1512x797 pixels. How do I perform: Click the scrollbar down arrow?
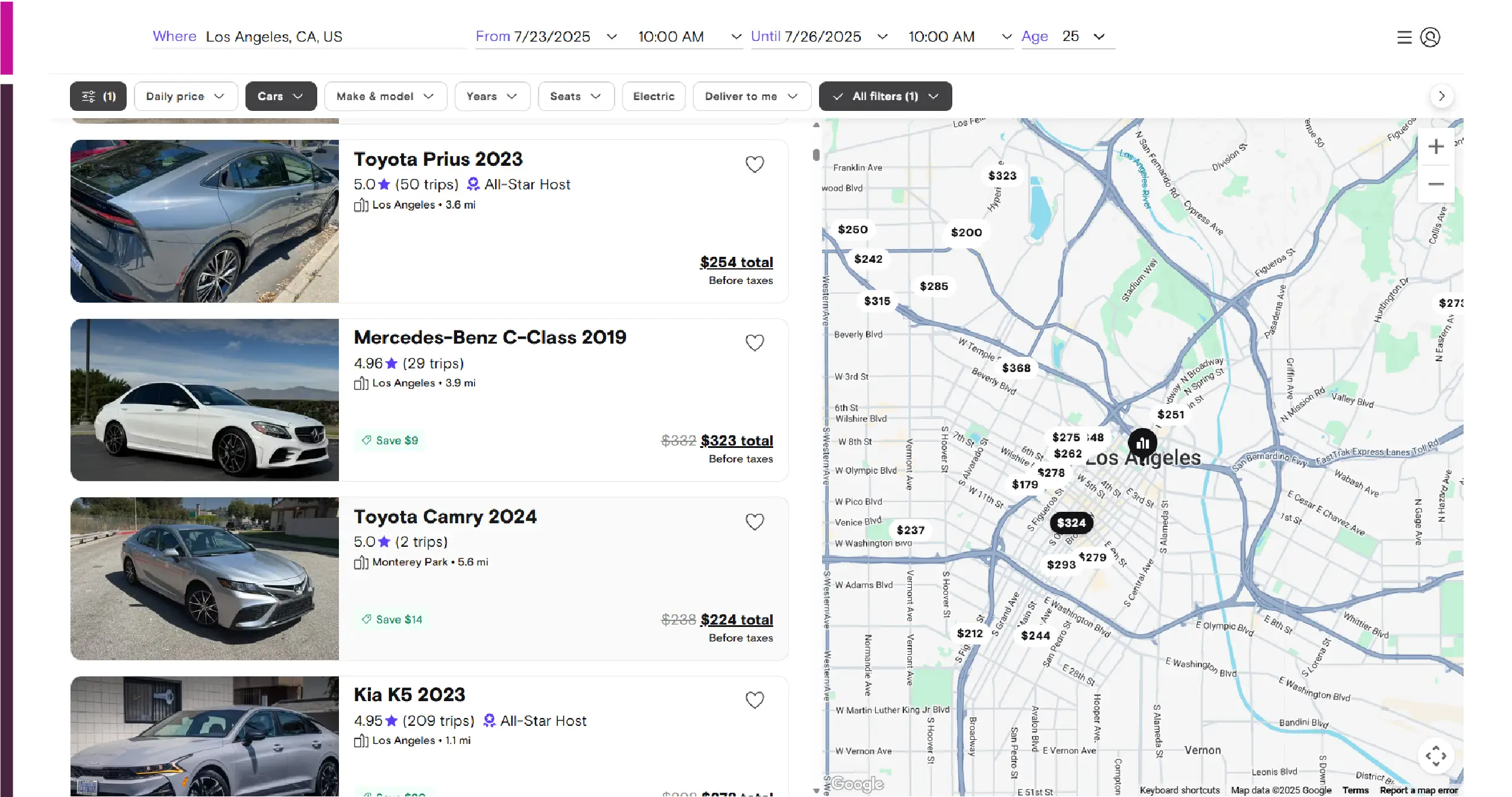pyautogui.click(x=816, y=790)
